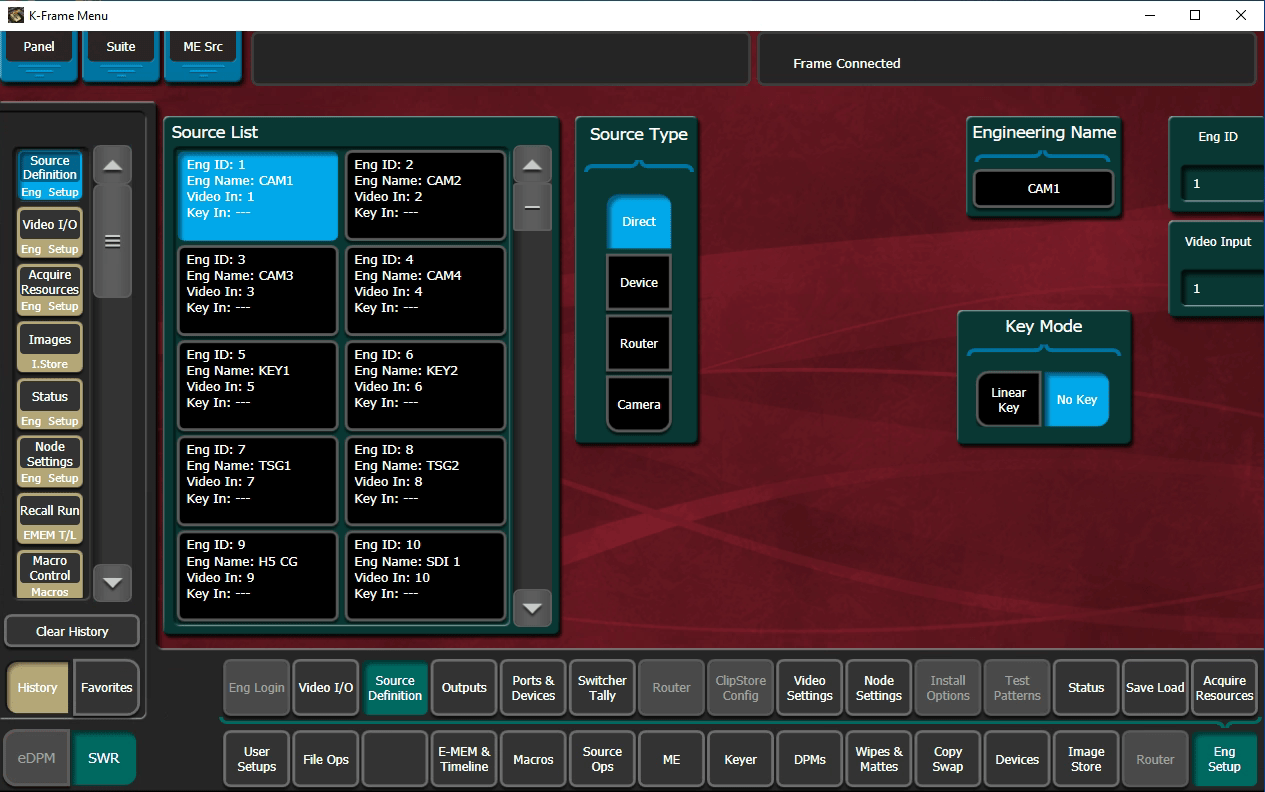Click the K-Frame Menu app icon in title bar

(x=15, y=15)
